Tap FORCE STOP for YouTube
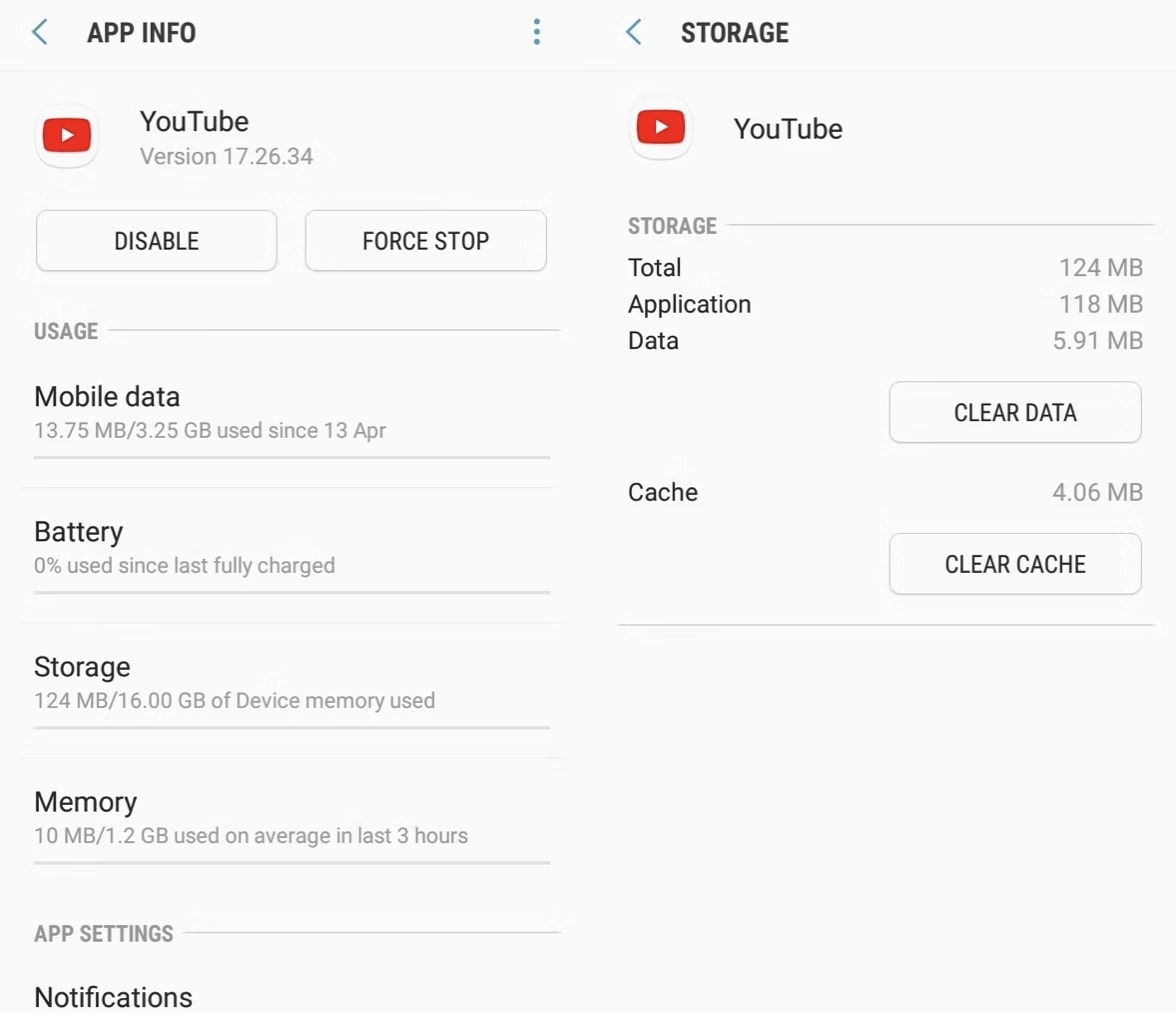Viewport: 1176px width, 1022px height. point(425,241)
